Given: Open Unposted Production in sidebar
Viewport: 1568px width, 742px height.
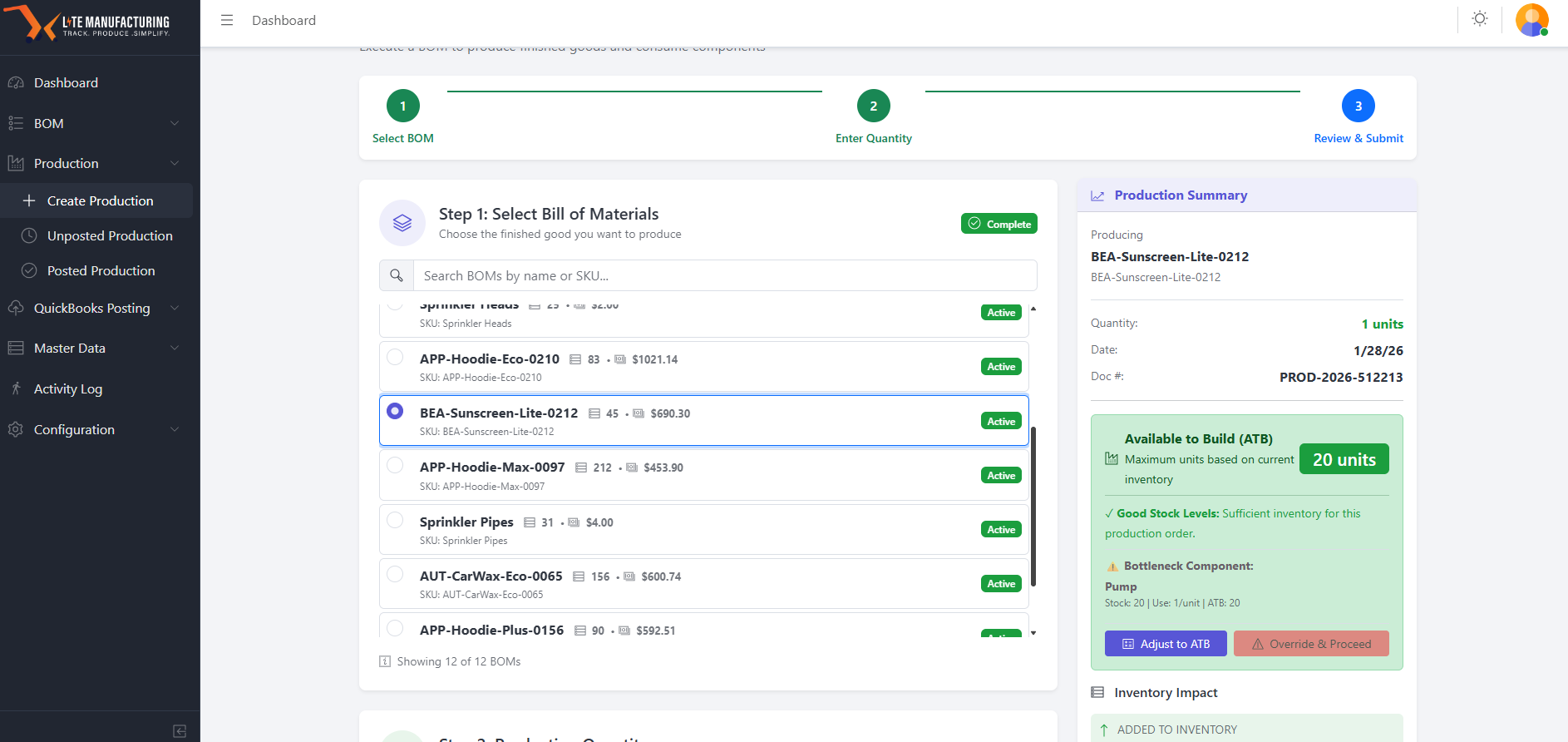Looking at the screenshot, I should (x=96, y=235).
